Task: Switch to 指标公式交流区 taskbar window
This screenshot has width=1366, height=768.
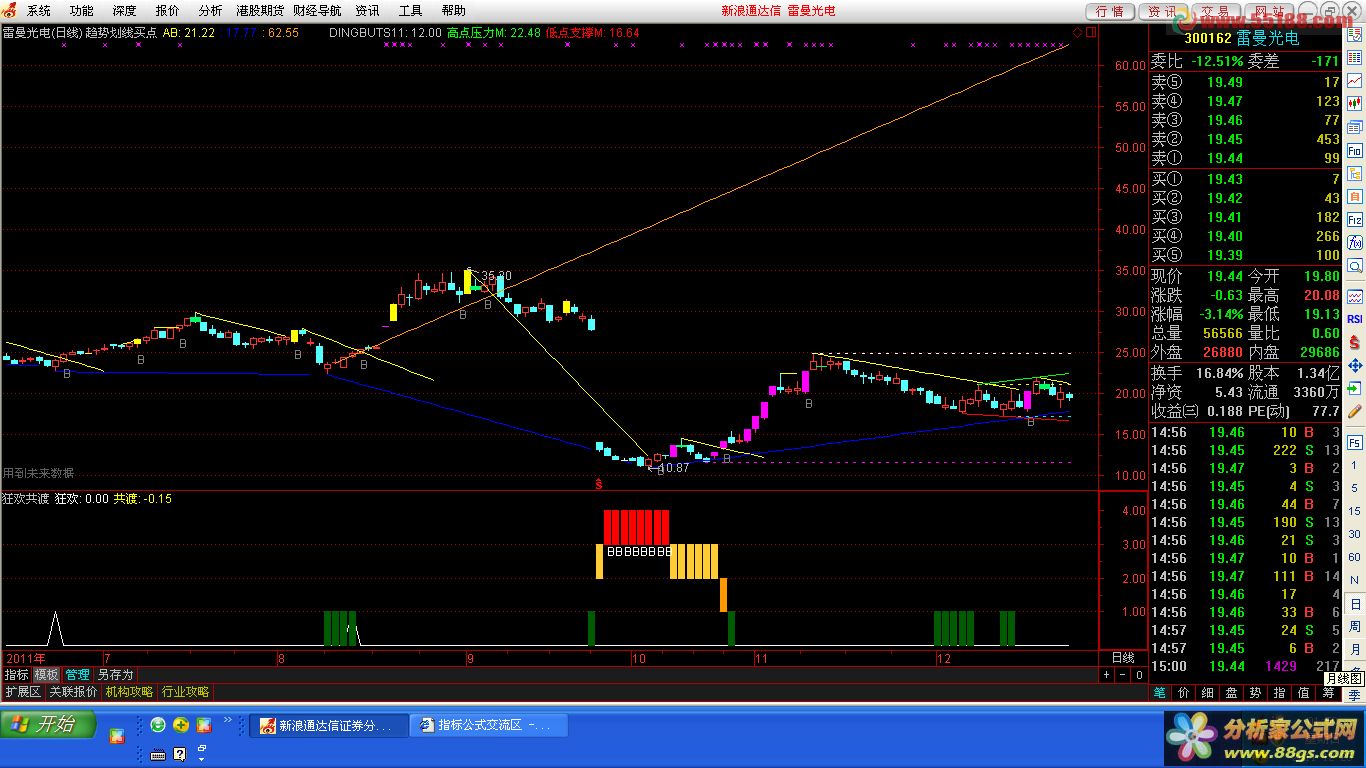Action: coord(489,725)
